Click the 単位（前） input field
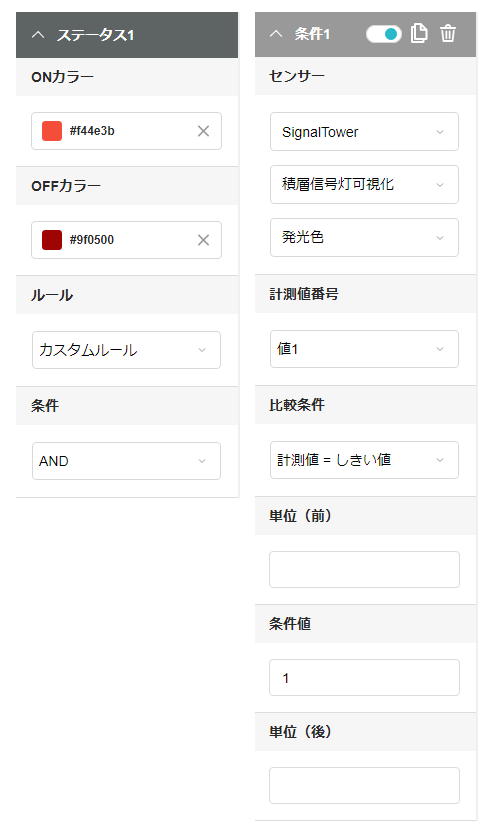Viewport: 504px width, 832px height. pos(364,569)
